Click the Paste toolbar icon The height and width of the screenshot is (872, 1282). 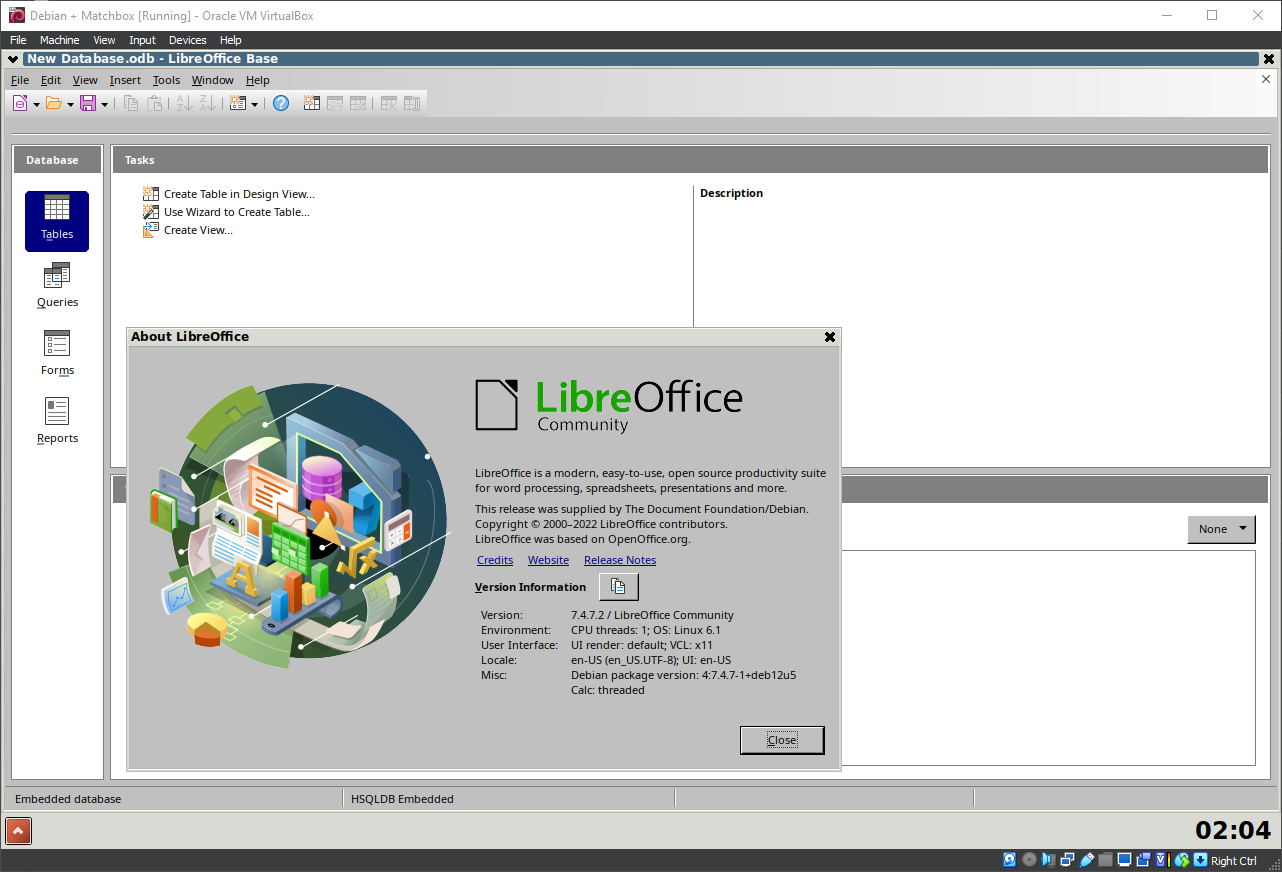coord(155,103)
